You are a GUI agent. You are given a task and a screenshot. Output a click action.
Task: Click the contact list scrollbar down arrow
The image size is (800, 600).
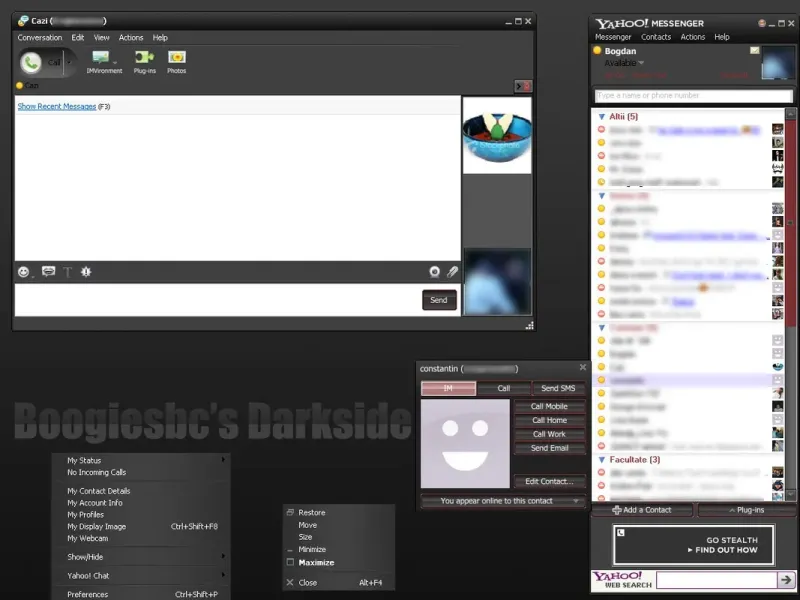pos(790,495)
